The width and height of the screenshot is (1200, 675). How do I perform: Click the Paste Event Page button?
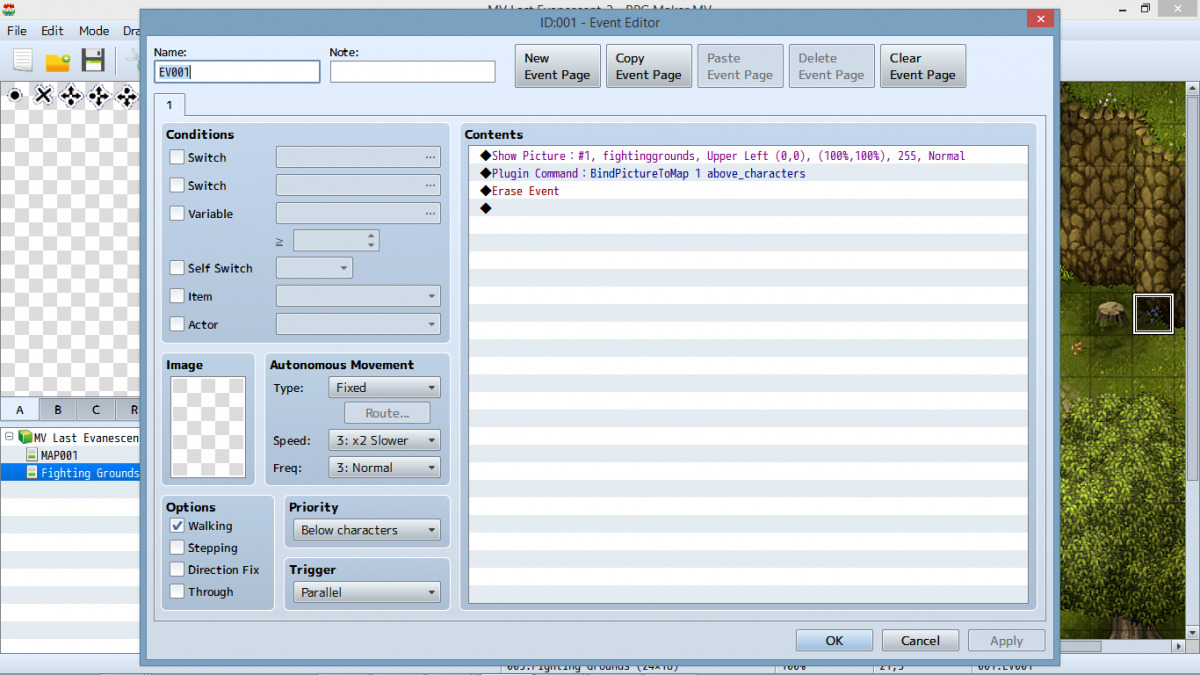click(740, 66)
